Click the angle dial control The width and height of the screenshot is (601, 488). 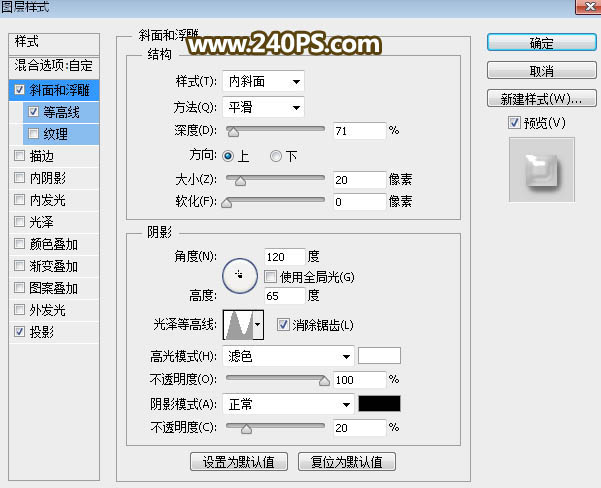(240, 276)
